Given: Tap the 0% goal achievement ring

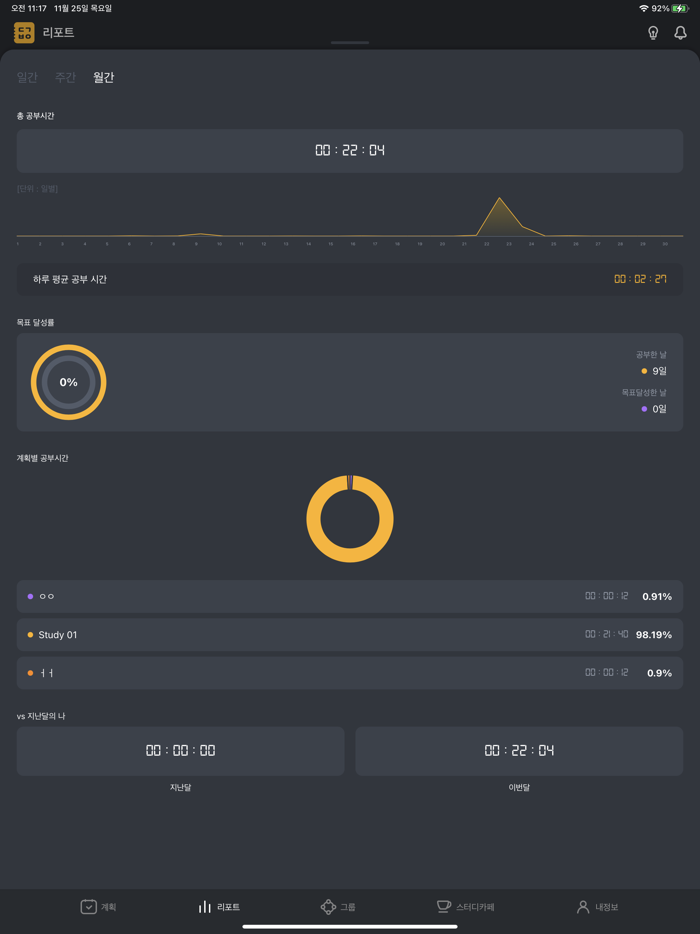Looking at the screenshot, I should click(x=68, y=382).
